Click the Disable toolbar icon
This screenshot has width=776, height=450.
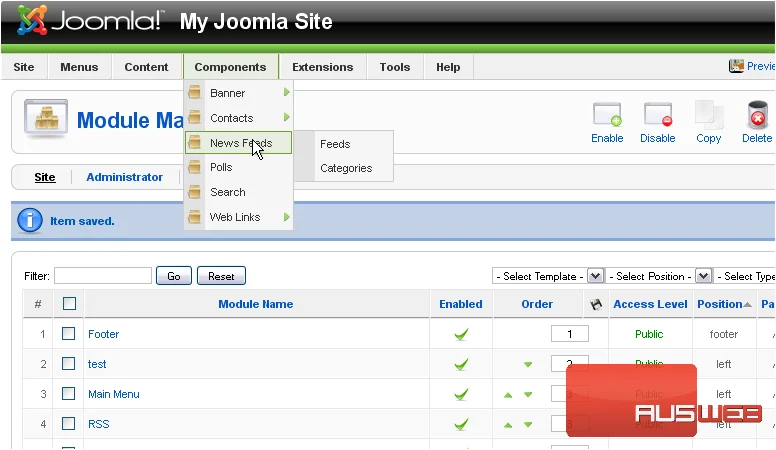658,114
